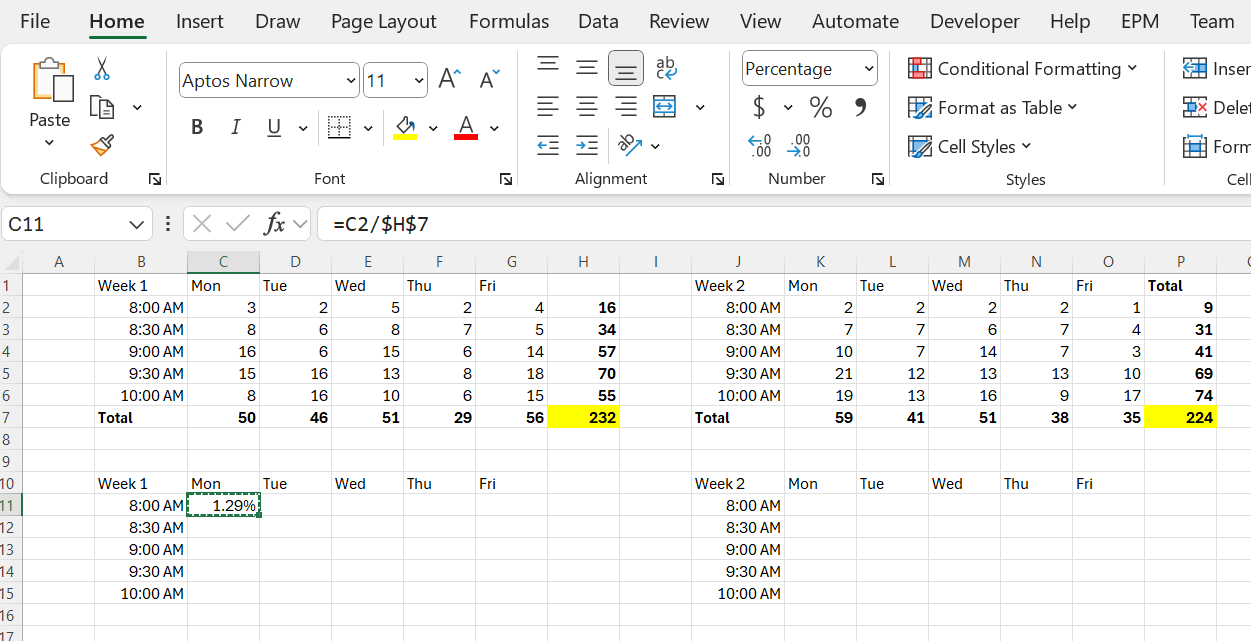Open the Borders dropdown arrow

(368, 128)
